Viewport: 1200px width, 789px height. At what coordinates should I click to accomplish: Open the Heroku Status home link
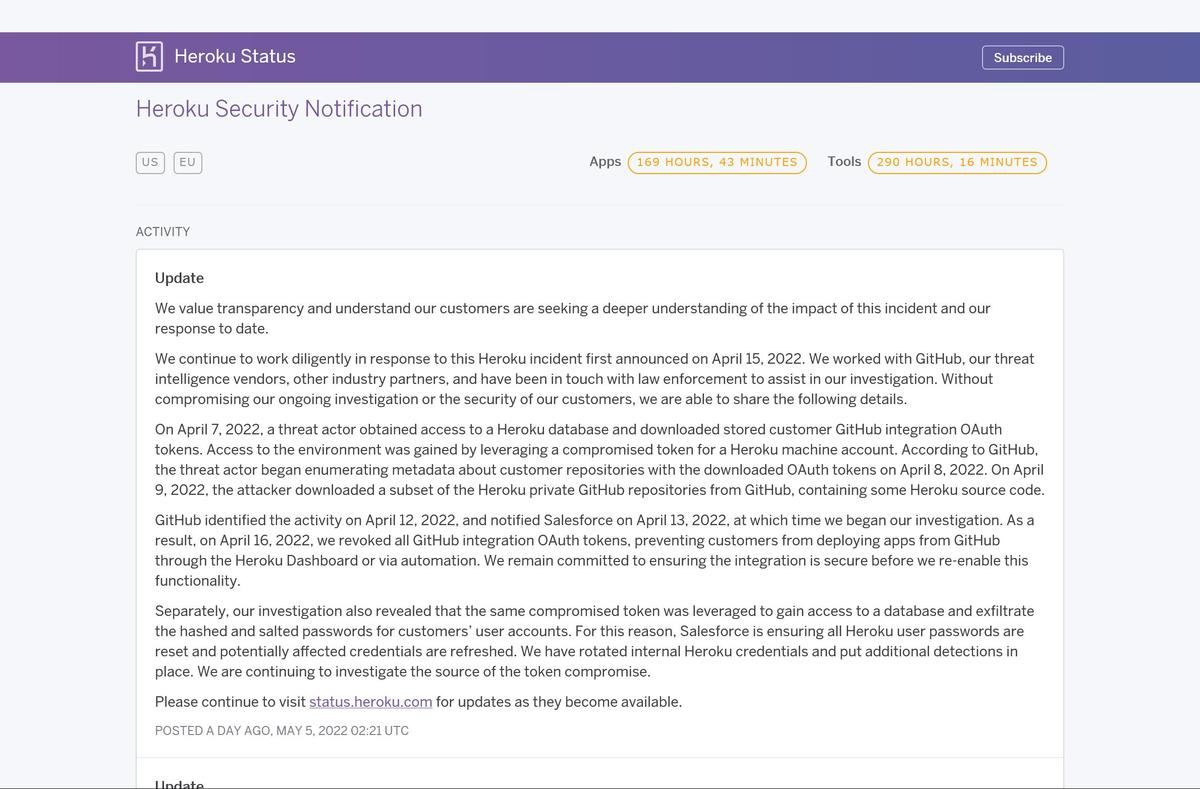point(234,56)
